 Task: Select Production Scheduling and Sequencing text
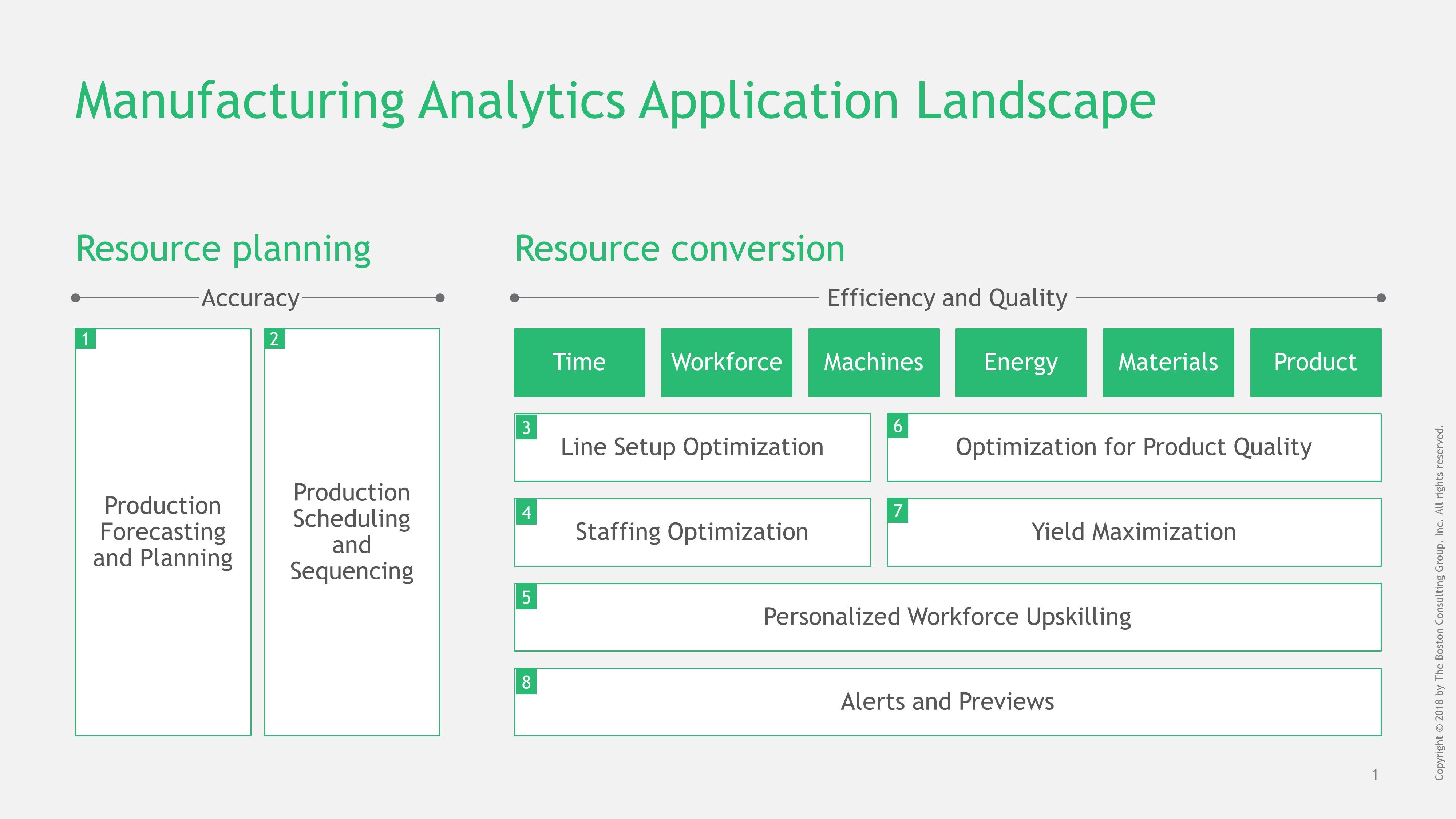(352, 532)
